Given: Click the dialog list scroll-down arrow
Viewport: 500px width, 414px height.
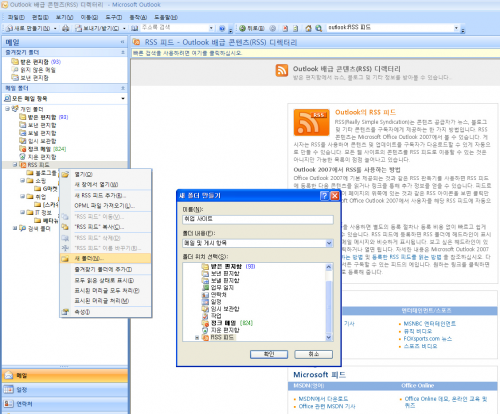Looking at the screenshot, I should pyautogui.click(x=329, y=337).
